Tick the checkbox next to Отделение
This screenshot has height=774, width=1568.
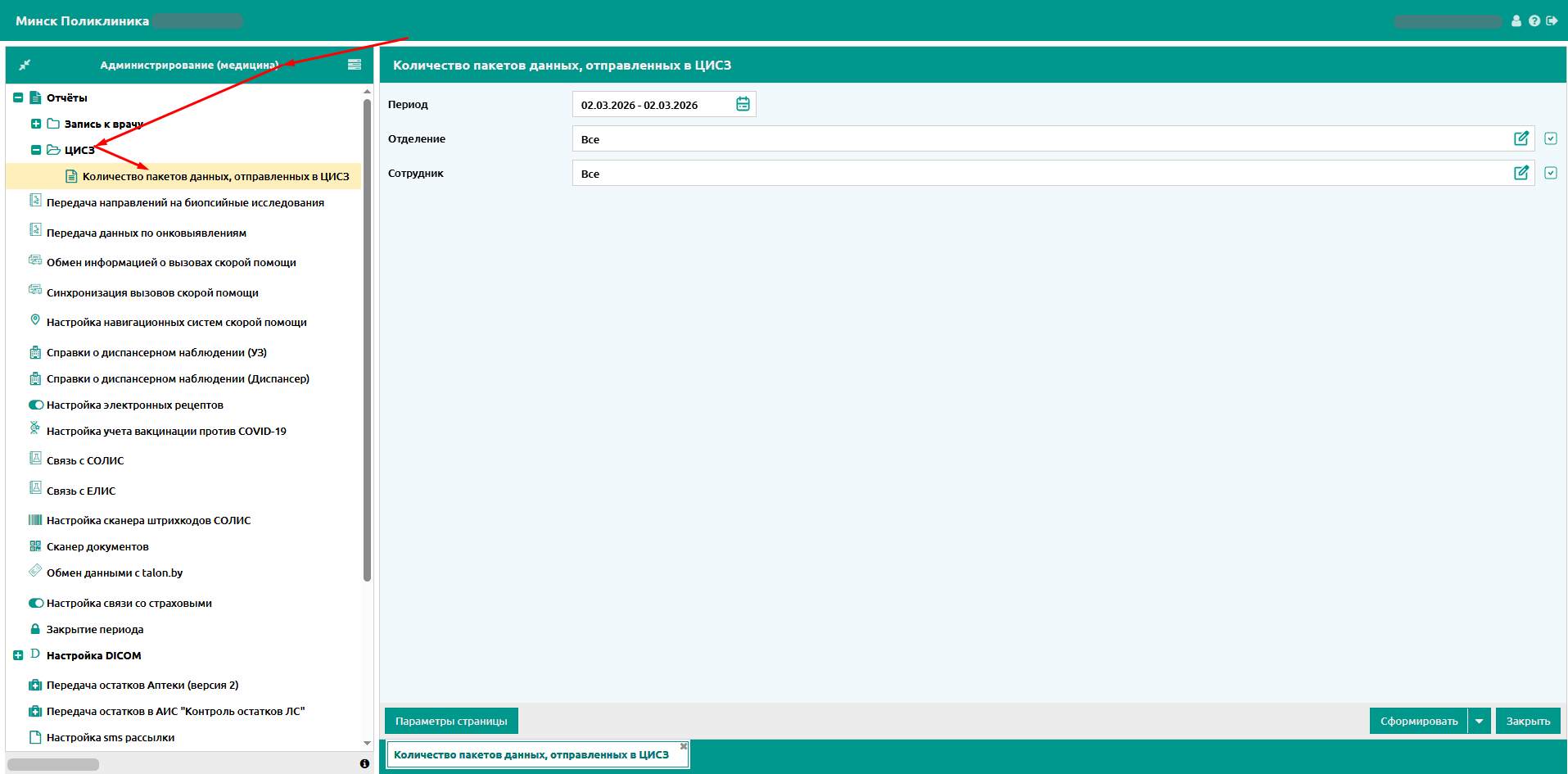coord(1551,138)
